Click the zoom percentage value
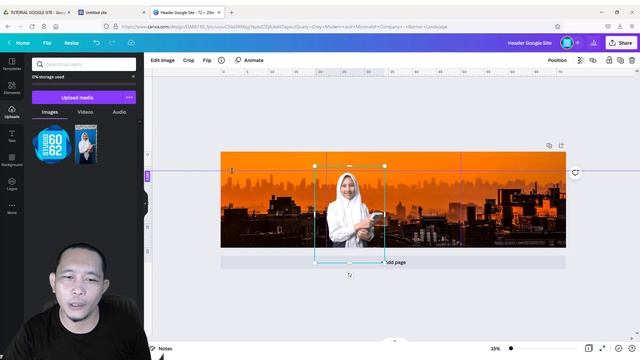 point(495,349)
